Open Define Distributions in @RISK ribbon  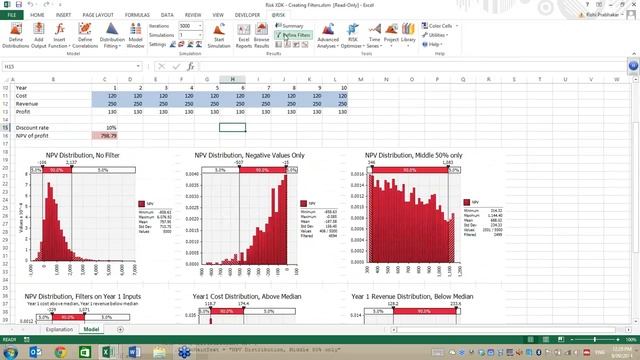click(x=16, y=36)
